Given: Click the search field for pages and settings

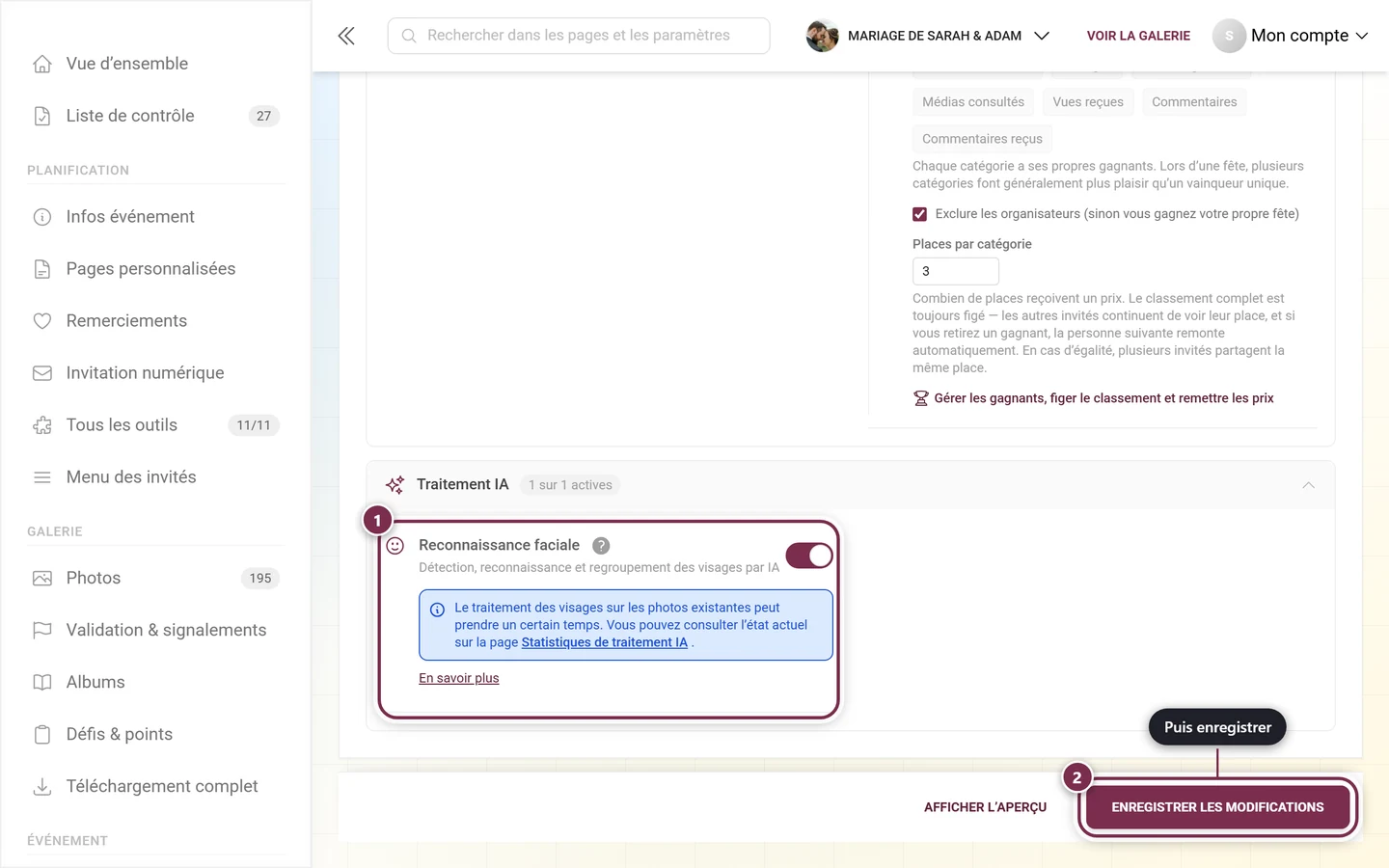Looking at the screenshot, I should [579, 36].
